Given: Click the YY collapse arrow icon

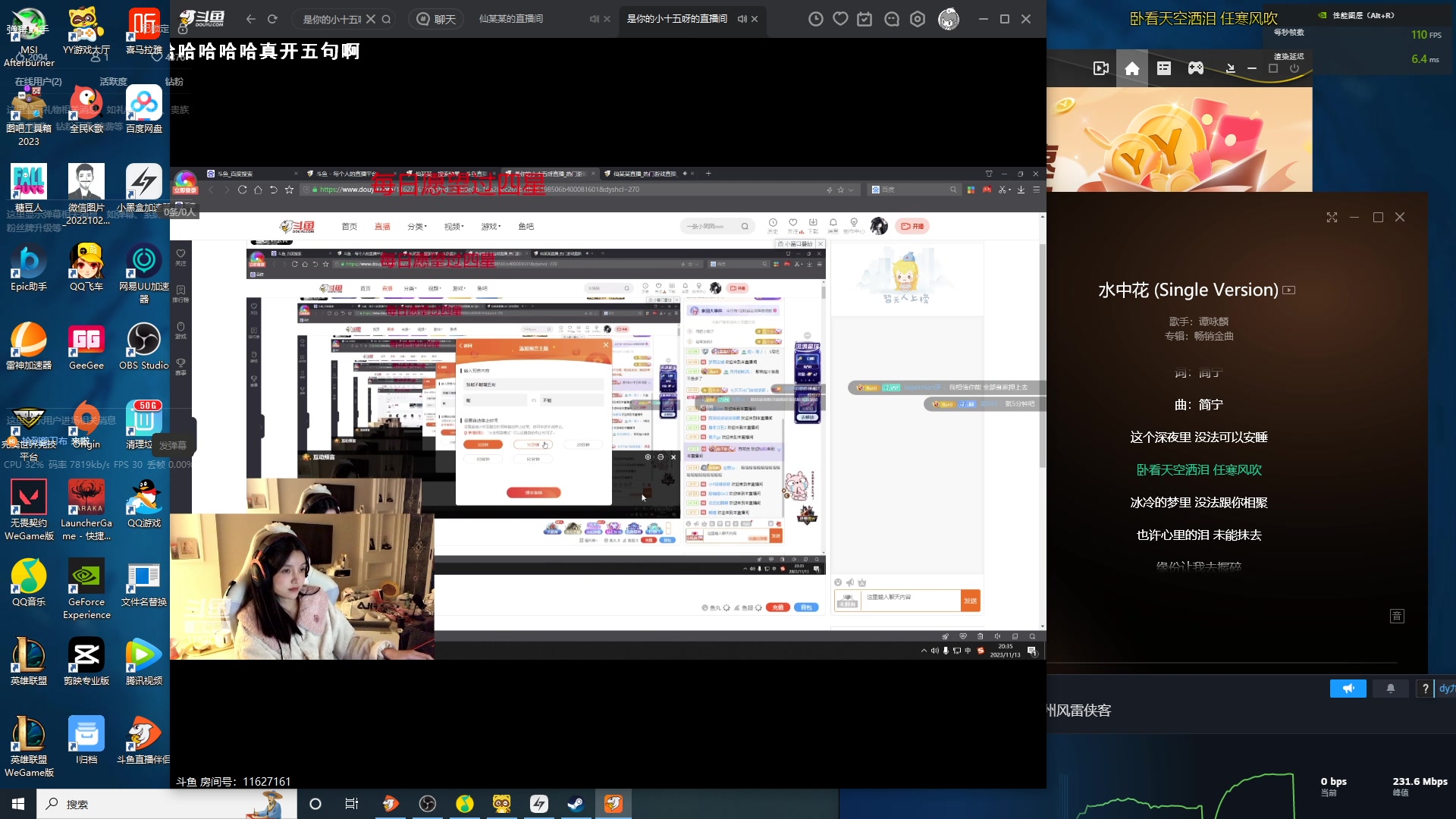Looking at the screenshot, I should (x=1230, y=68).
